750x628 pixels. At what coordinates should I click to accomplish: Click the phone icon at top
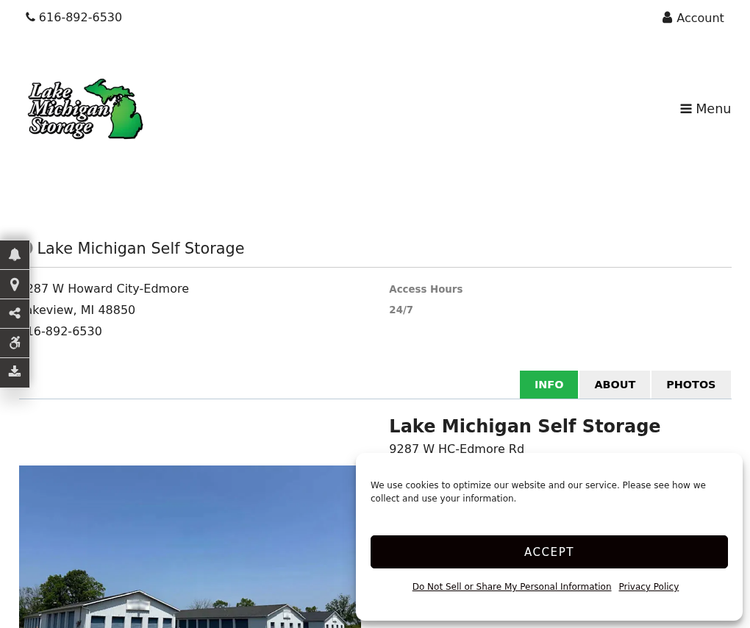click(30, 17)
